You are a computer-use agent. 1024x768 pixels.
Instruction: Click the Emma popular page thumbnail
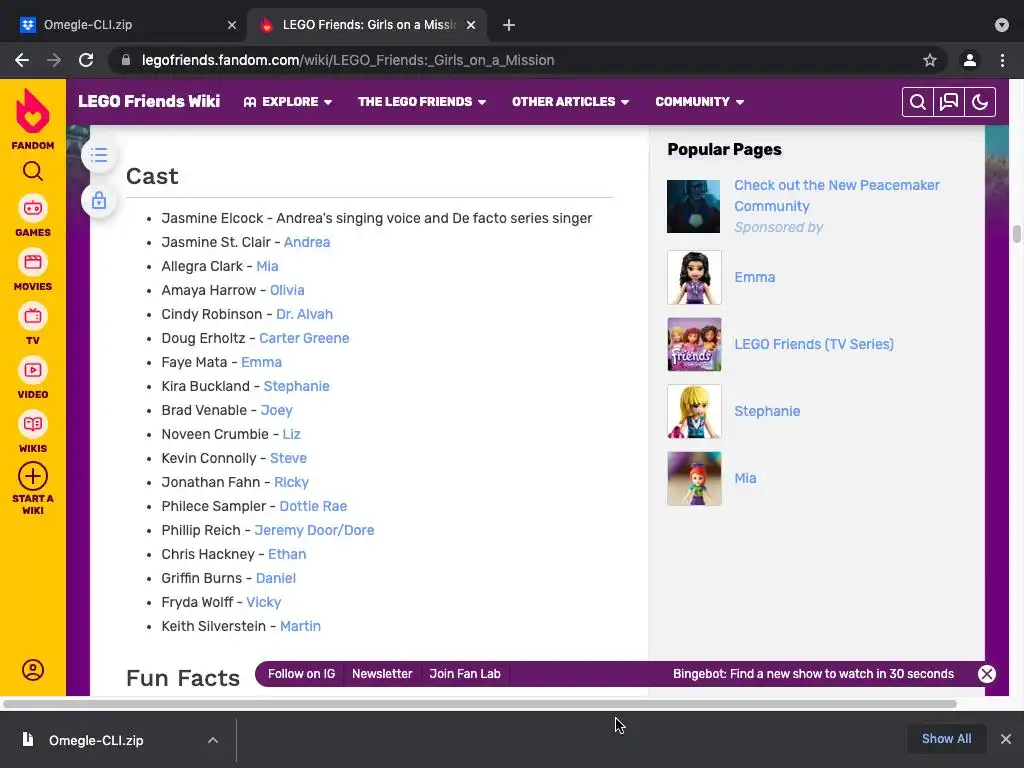[x=694, y=278]
